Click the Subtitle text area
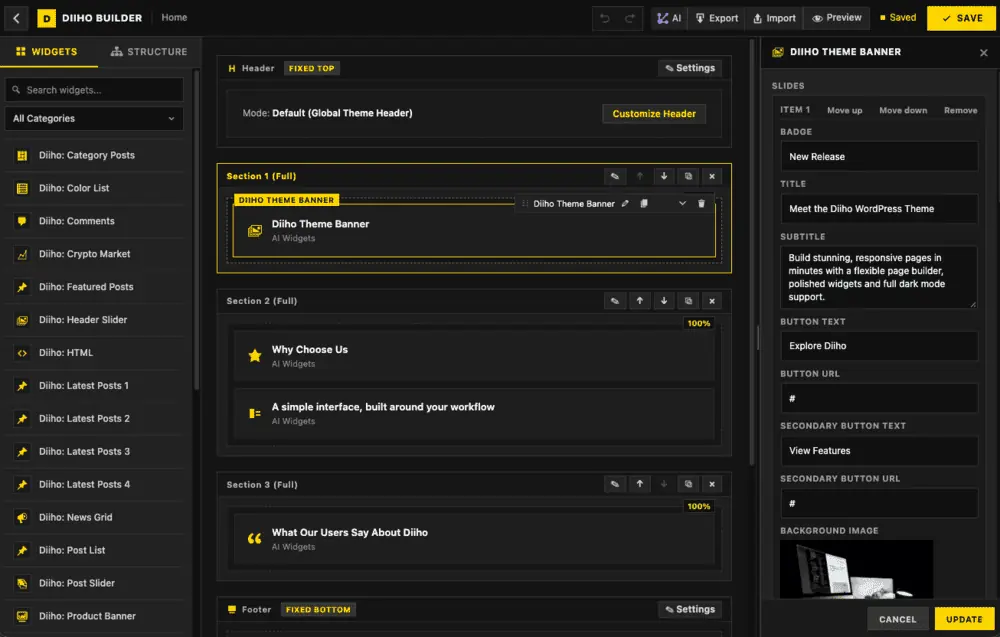 point(879,277)
